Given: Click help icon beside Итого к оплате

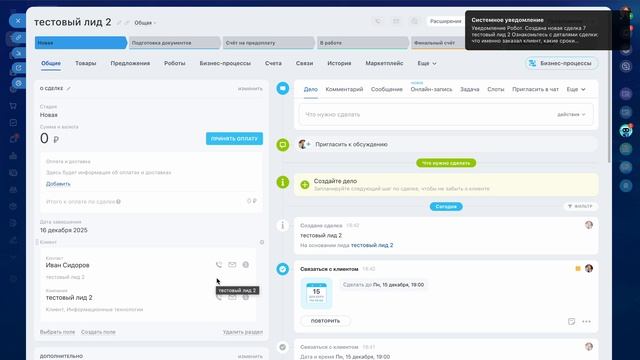Looking at the screenshot, I should pyautogui.click(x=118, y=201).
